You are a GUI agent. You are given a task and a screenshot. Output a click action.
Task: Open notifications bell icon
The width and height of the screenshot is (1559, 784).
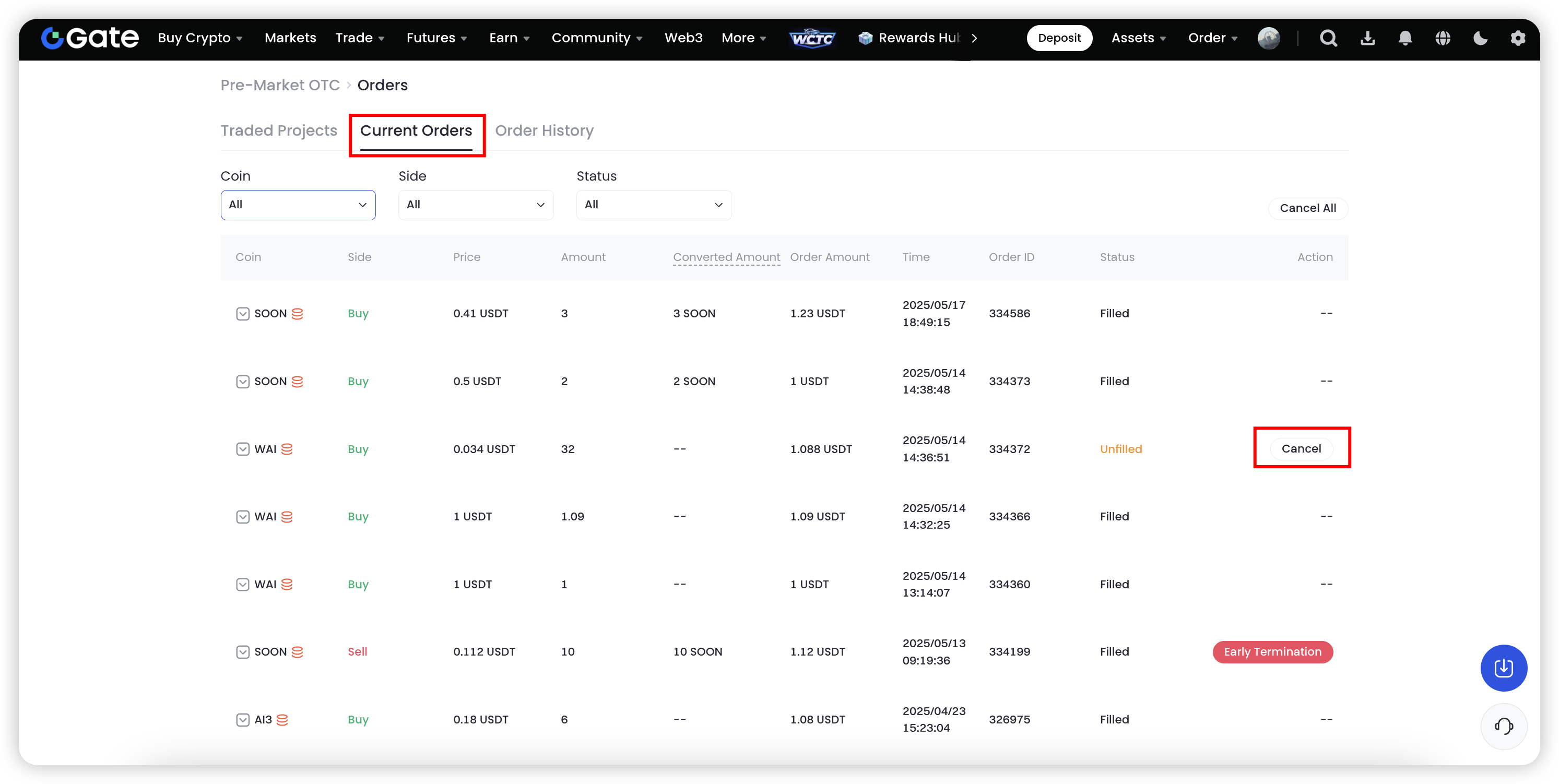(x=1404, y=38)
